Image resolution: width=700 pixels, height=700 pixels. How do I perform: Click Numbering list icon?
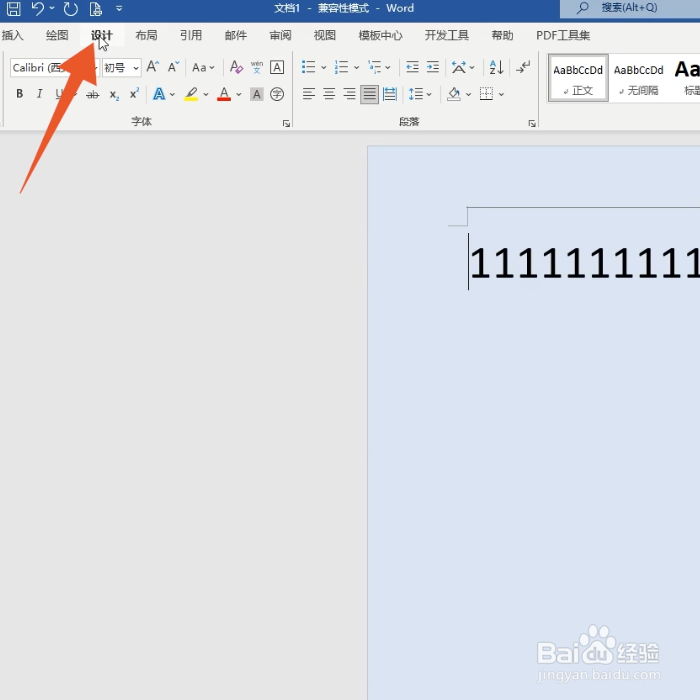pos(342,67)
